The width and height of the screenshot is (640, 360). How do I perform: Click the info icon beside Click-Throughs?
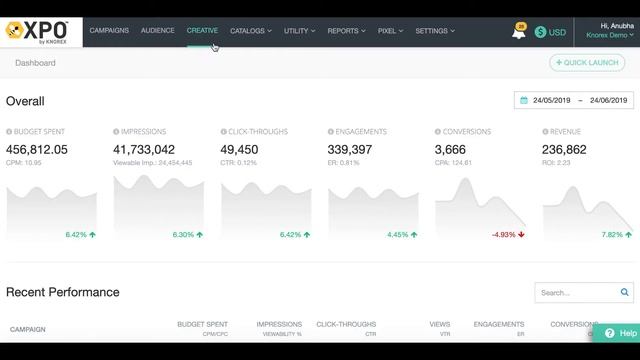tap(223, 131)
